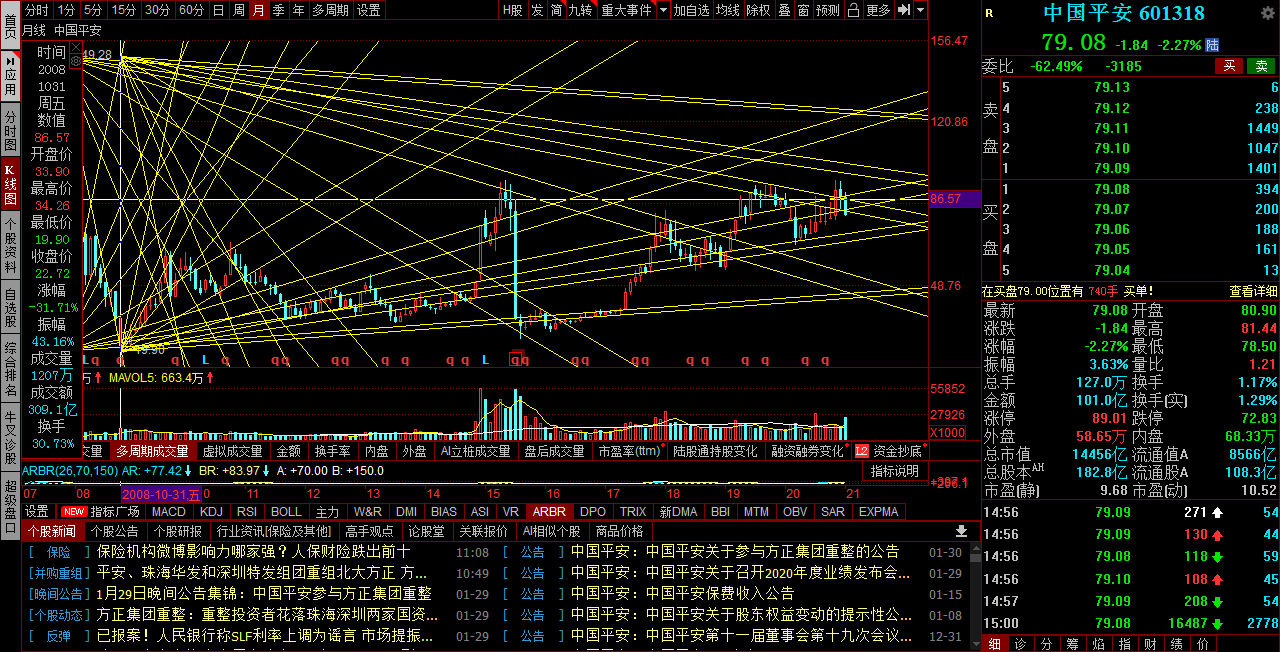Click the 除权 ex-rights toolbar button

[758, 10]
